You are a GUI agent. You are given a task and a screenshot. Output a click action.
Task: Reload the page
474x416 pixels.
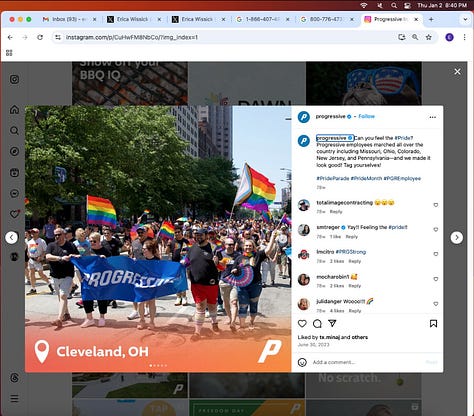(40, 37)
